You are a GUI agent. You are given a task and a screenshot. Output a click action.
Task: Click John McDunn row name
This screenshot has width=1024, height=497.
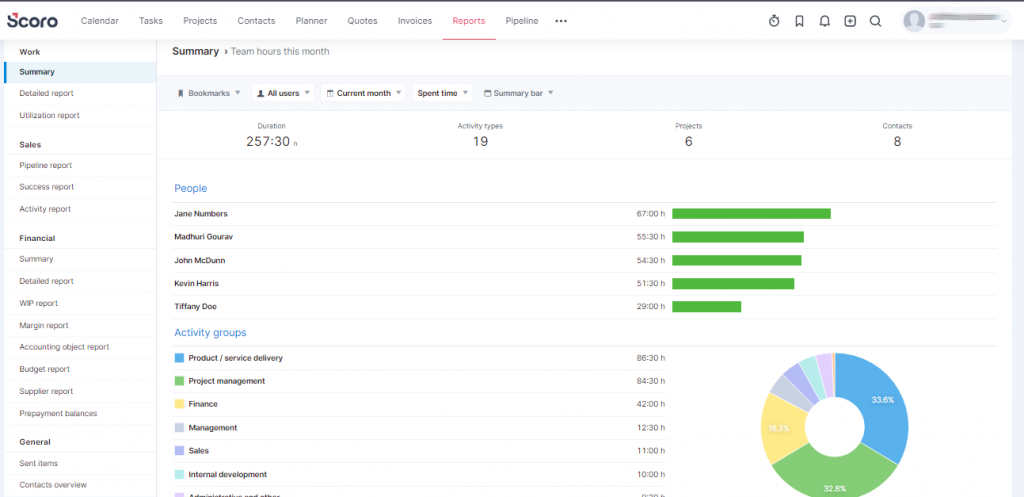tap(200, 260)
